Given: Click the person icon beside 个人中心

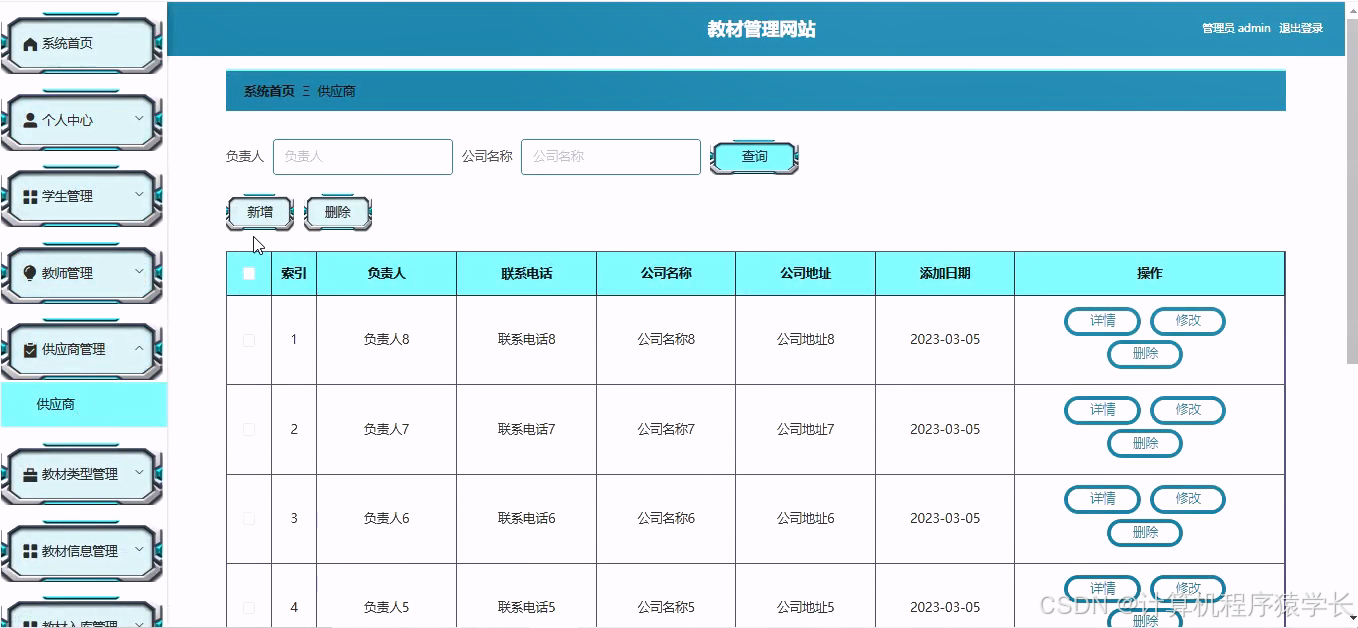Looking at the screenshot, I should tap(30, 120).
